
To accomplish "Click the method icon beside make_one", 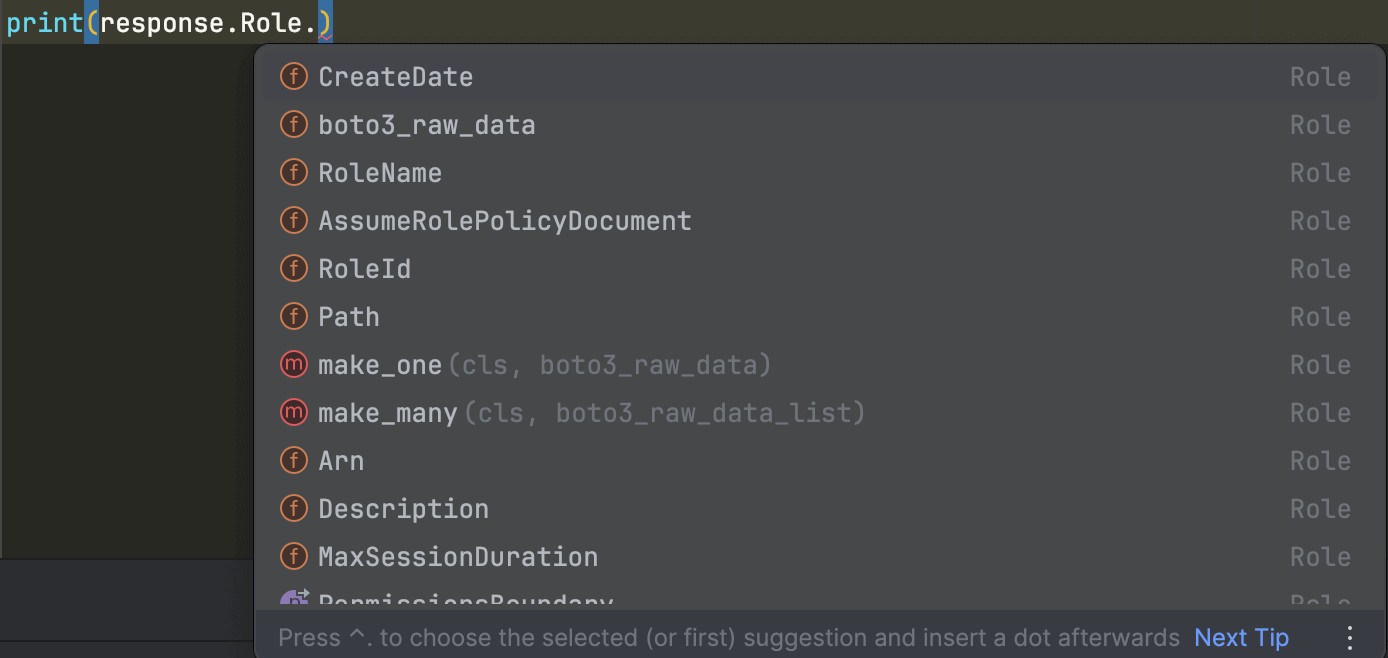I will [x=293, y=365].
